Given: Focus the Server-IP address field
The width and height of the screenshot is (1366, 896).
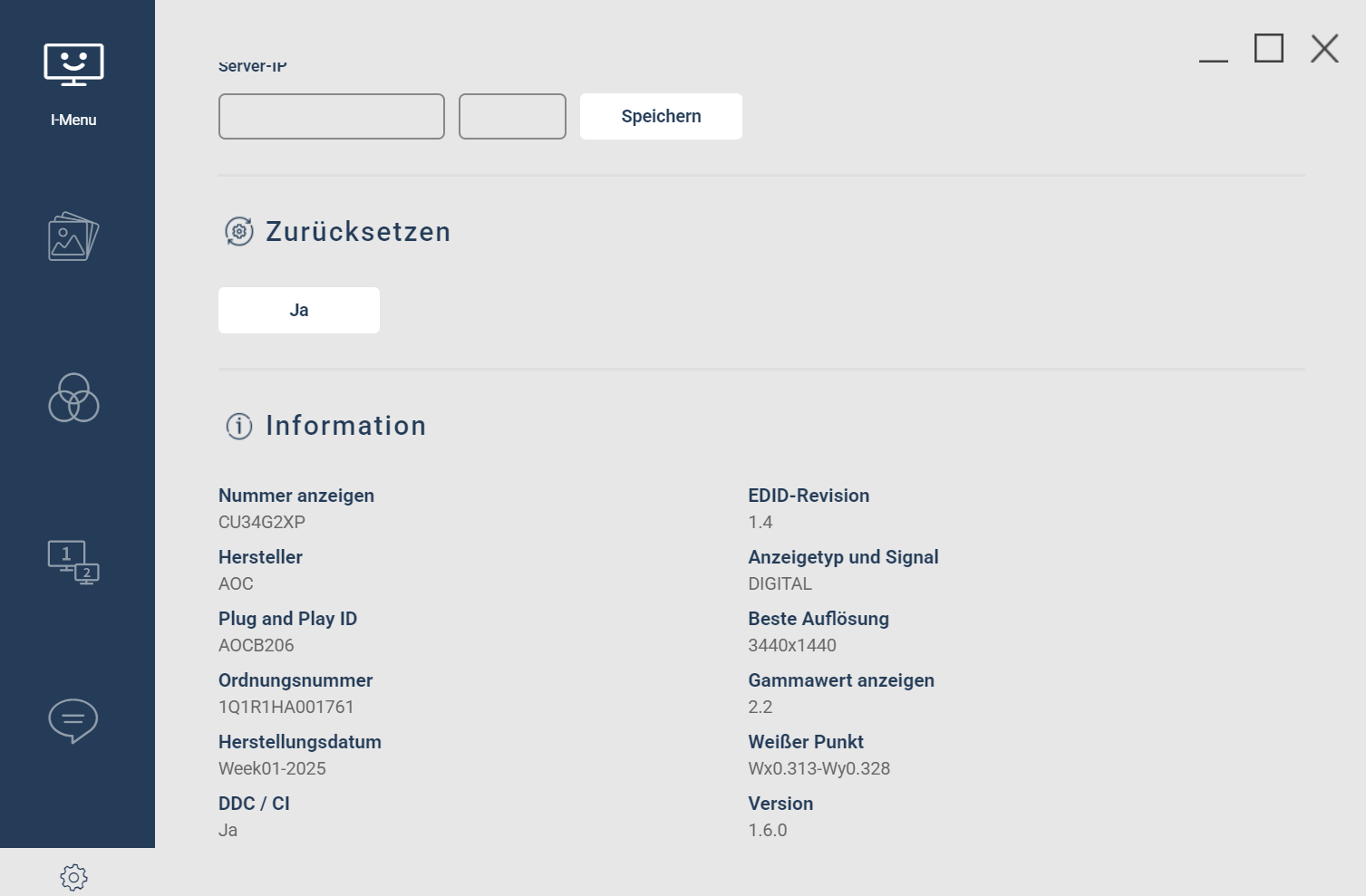Looking at the screenshot, I should coord(332,116).
